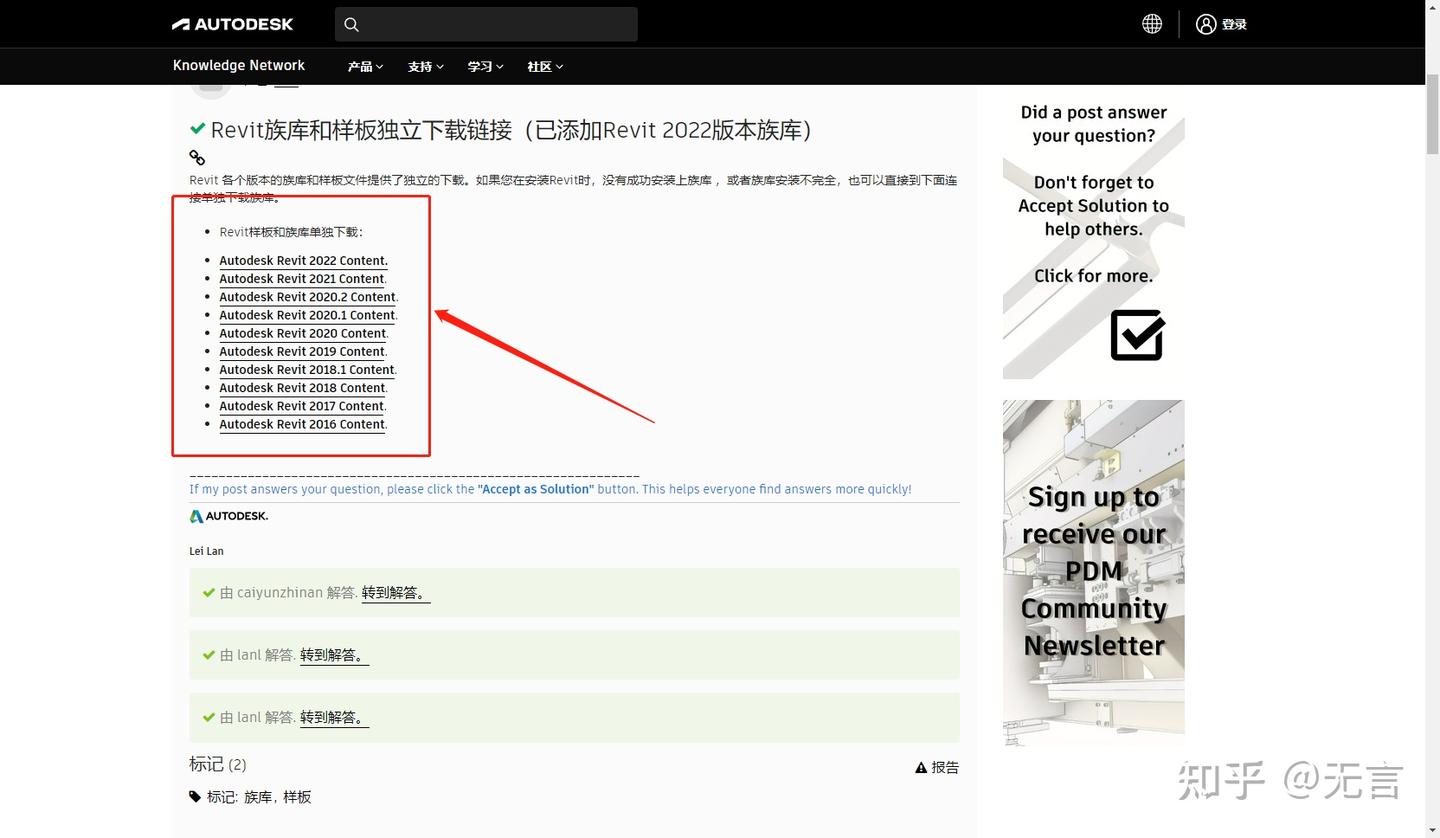This screenshot has width=1440, height=838.
Task: Click the 族库 tag
Action: [258, 797]
